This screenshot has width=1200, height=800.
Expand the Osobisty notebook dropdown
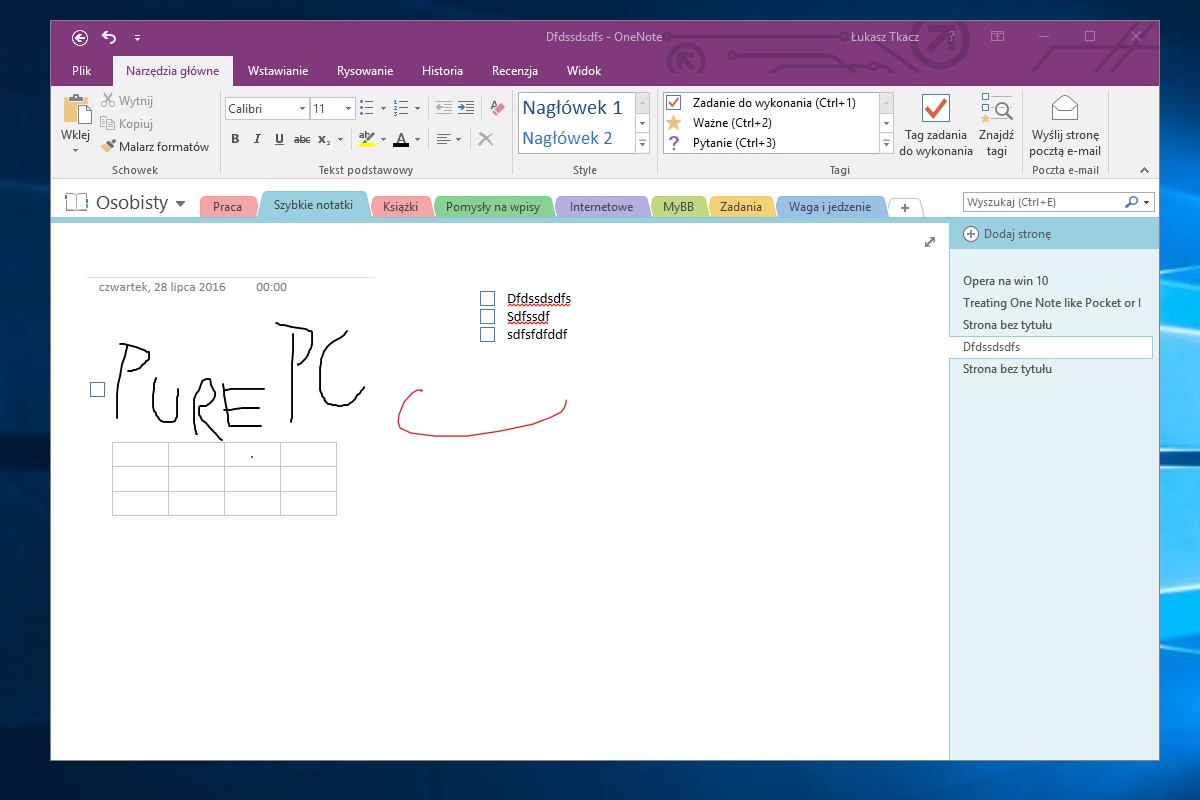[x=180, y=203]
